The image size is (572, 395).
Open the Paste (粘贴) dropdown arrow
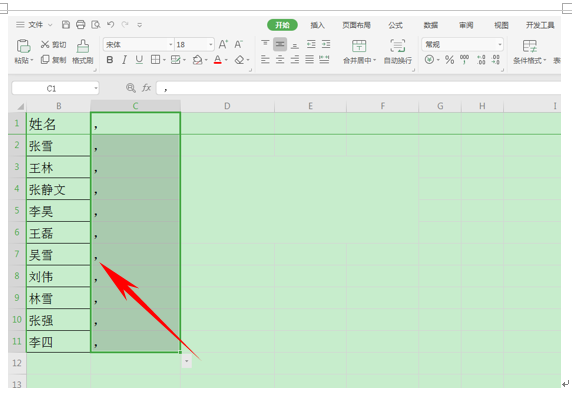[x=32, y=61]
